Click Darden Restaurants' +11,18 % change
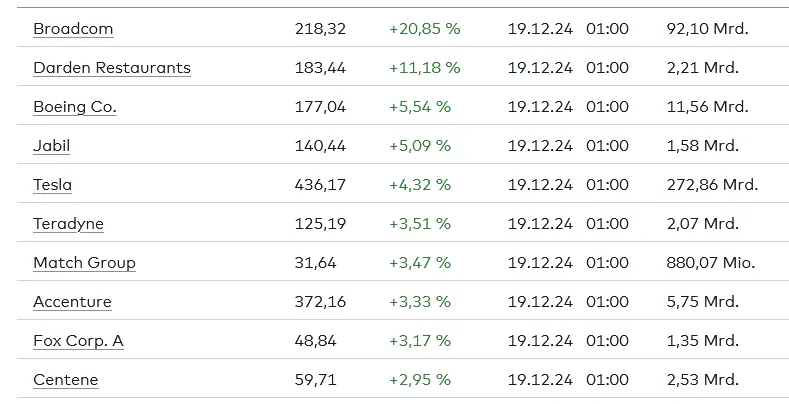The image size is (789, 404). tap(425, 67)
